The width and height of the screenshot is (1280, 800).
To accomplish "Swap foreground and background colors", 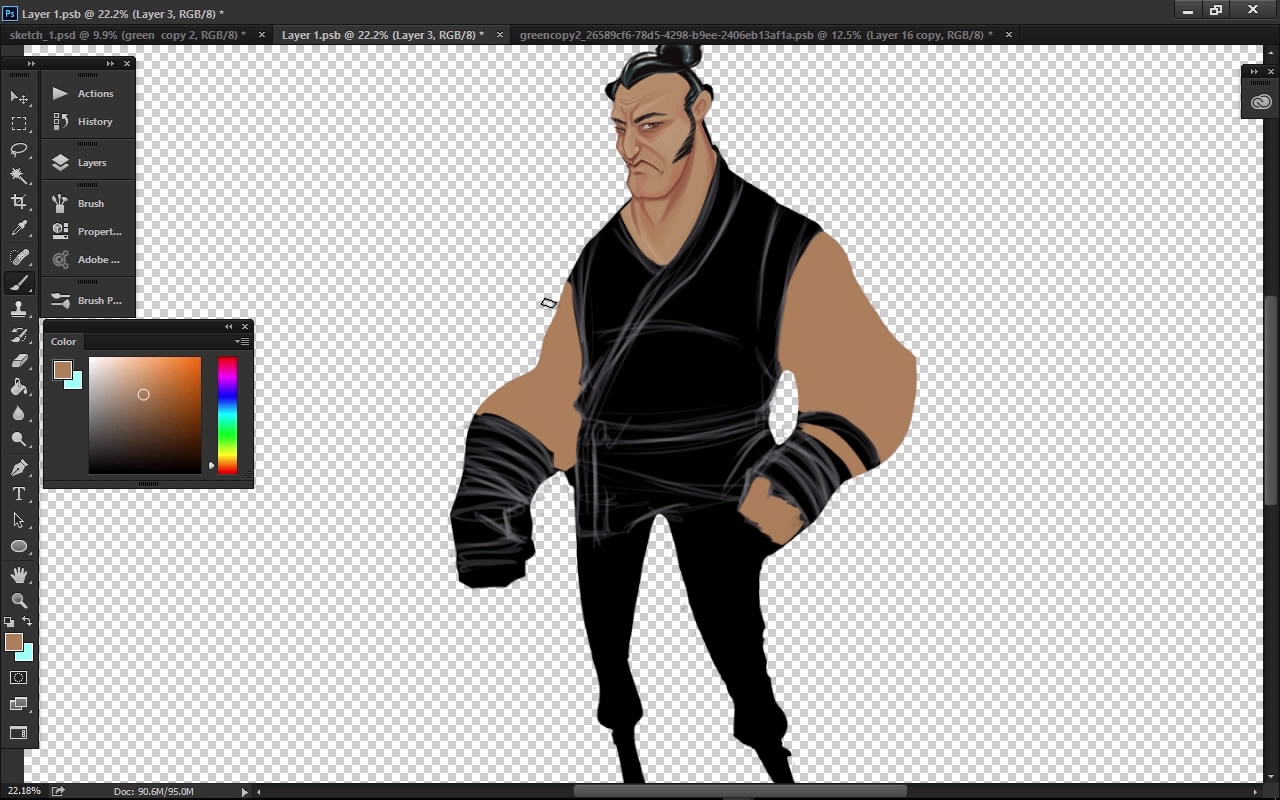I will (27, 622).
